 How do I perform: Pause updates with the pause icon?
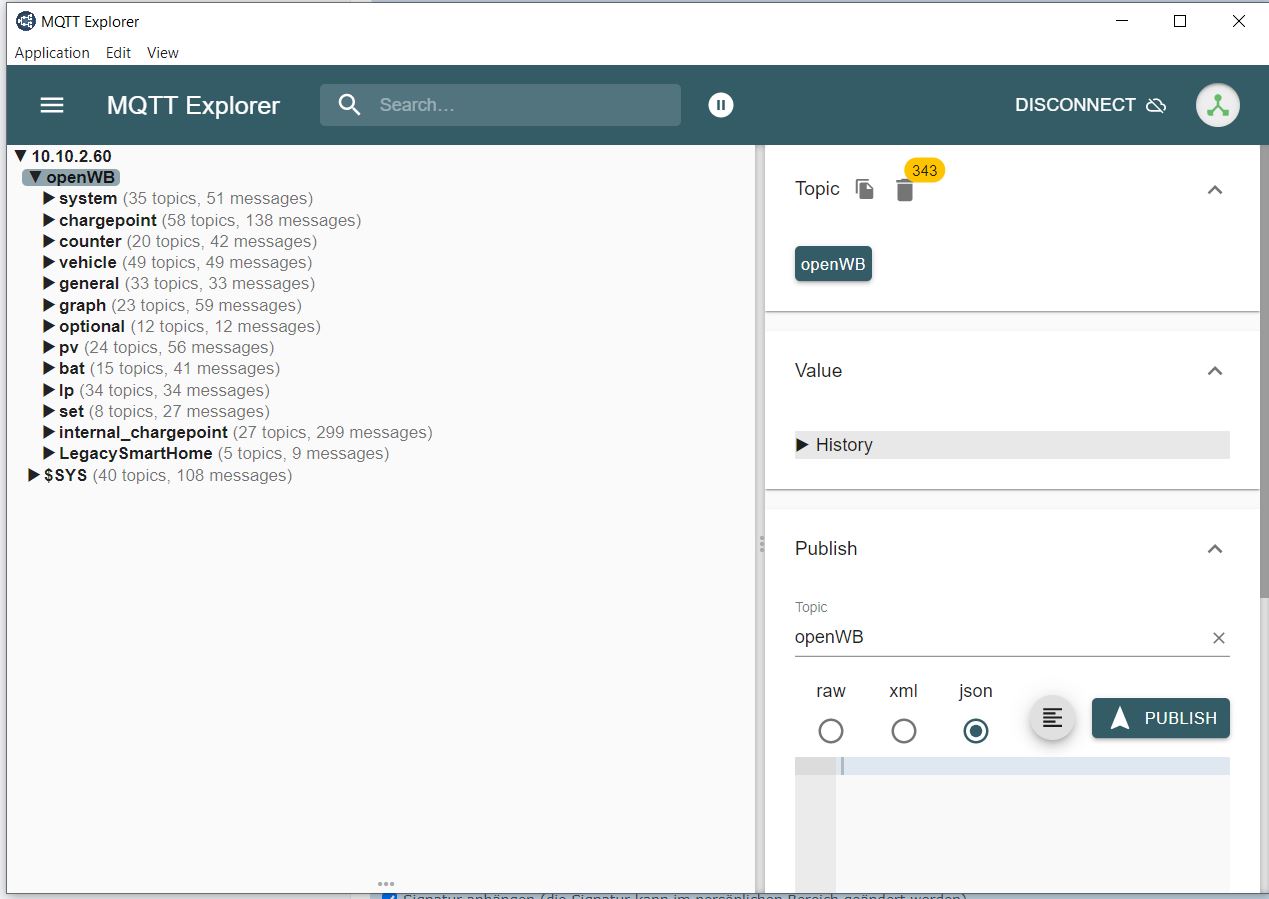coord(721,105)
